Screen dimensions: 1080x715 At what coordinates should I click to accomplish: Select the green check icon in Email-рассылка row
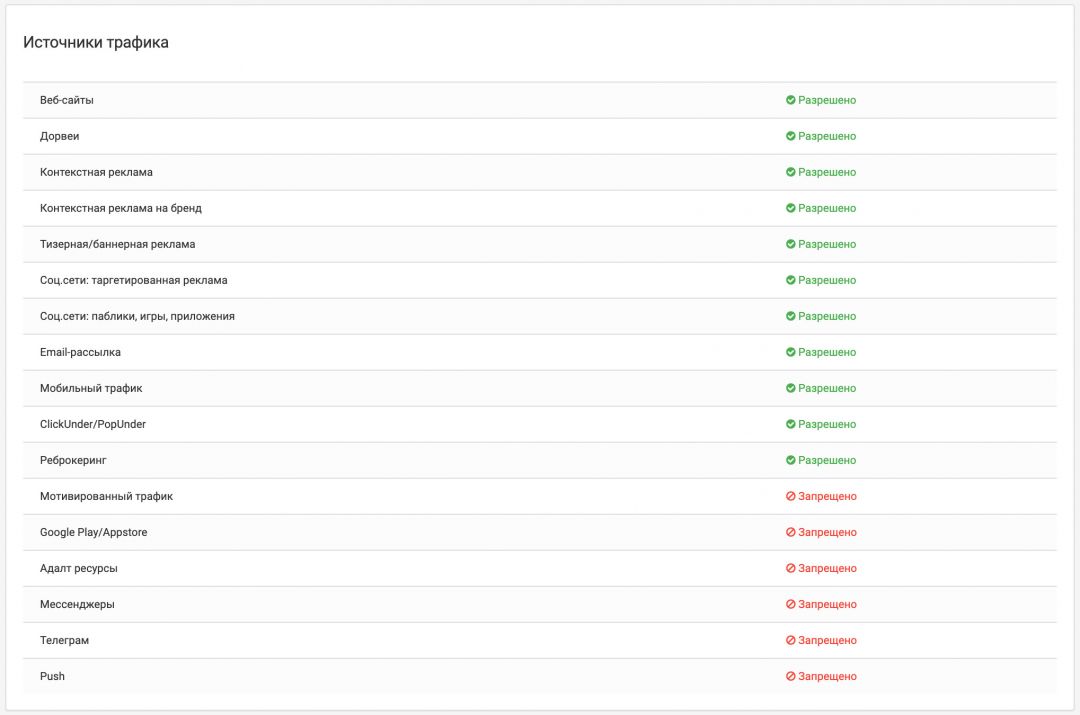click(x=790, y=352)
